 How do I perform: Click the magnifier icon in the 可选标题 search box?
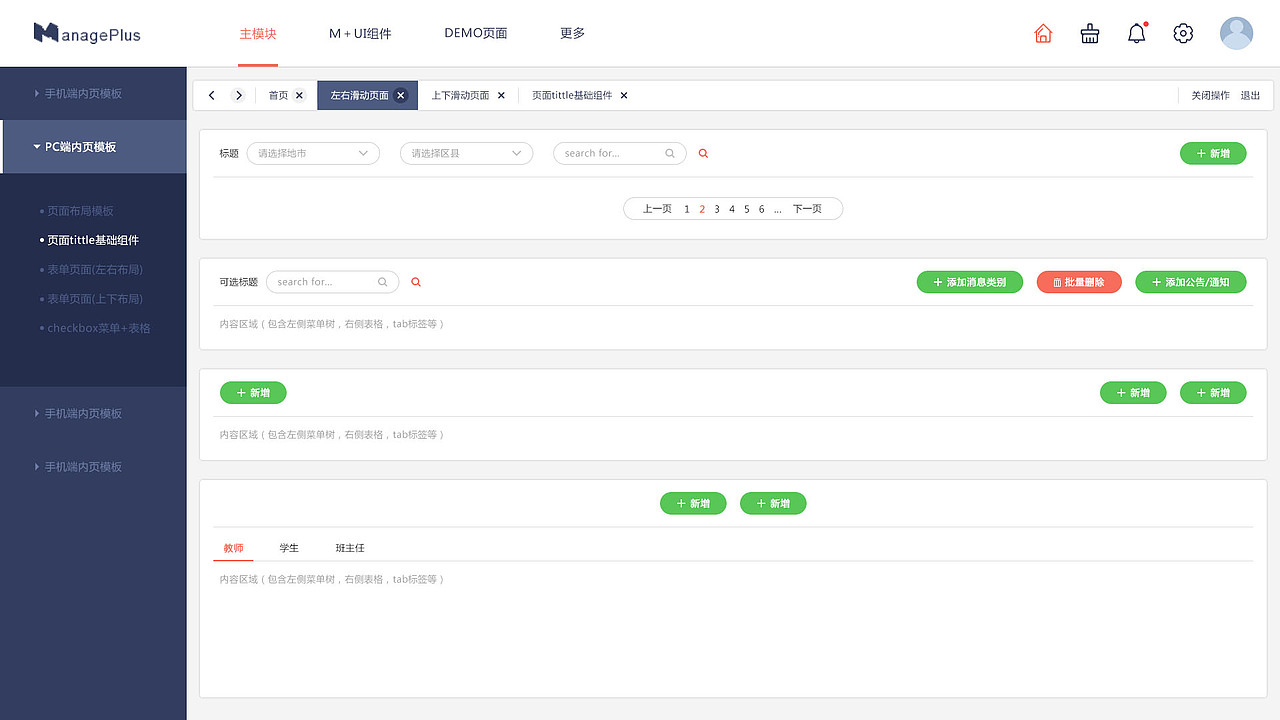[x=382, y=282]
